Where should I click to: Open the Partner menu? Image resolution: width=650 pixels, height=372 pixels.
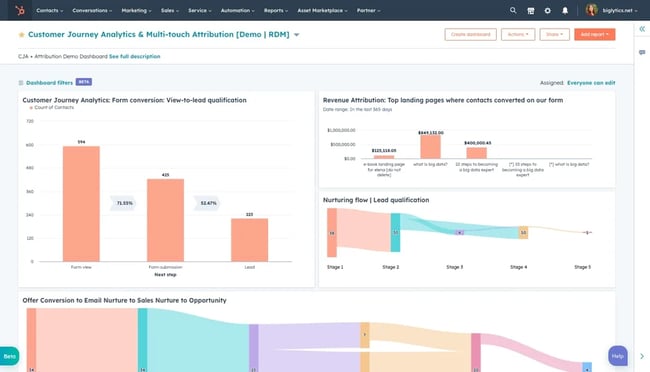(369, 10)
